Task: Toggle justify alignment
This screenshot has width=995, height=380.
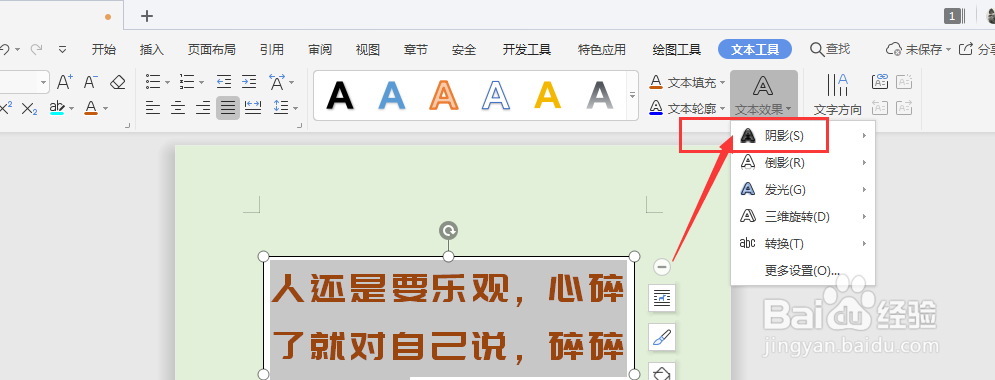Action: tap(228, 108)
